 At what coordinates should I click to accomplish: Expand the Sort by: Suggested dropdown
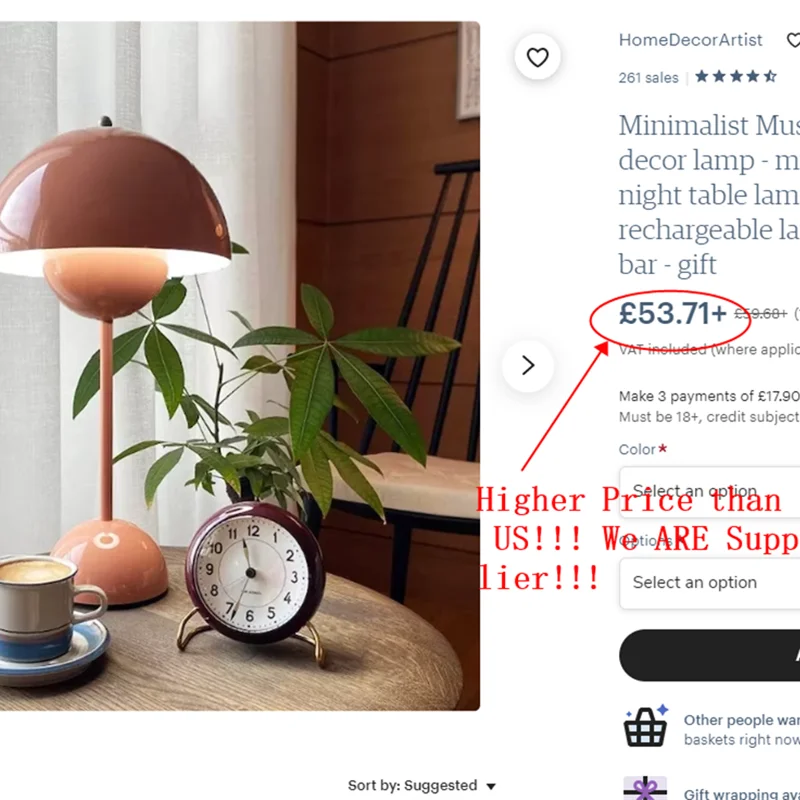pyautogui.click(x=421, y=785)
